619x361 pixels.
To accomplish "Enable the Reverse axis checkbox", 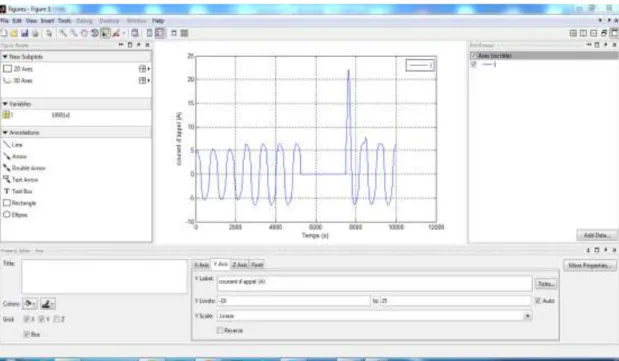I will click(x=220, y=330).
